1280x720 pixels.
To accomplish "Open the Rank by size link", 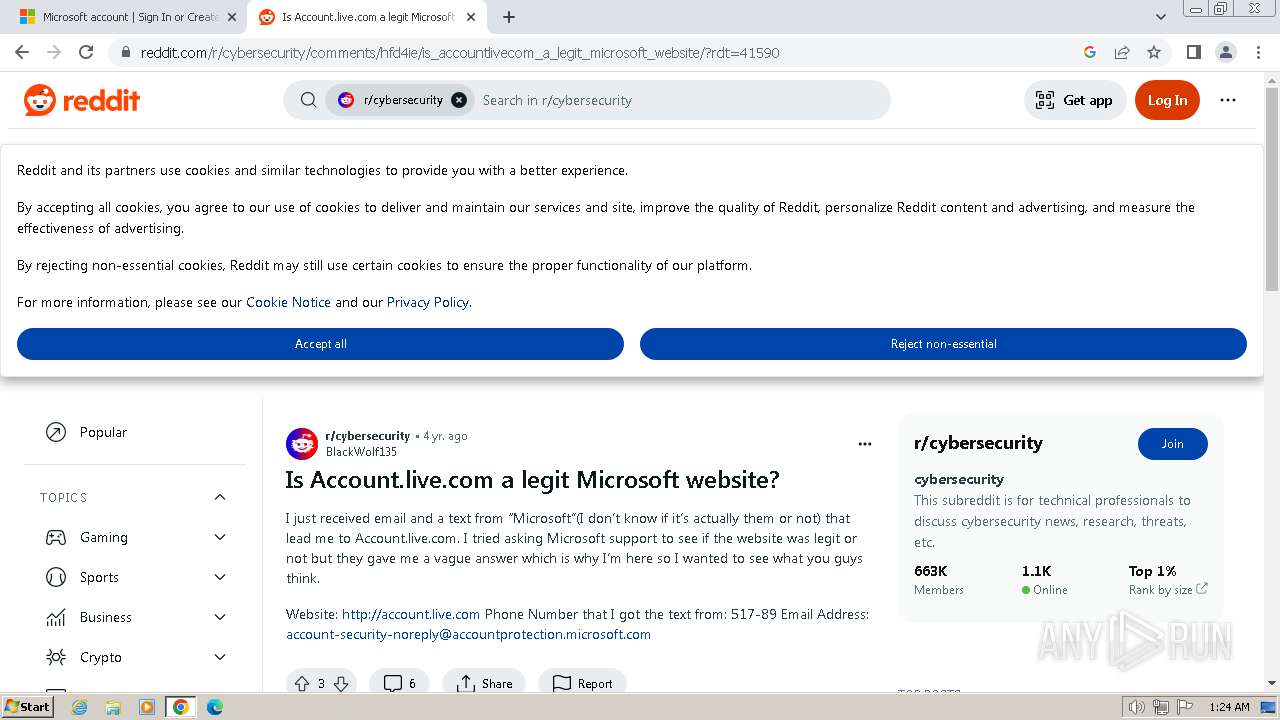I will point(1168,590).
